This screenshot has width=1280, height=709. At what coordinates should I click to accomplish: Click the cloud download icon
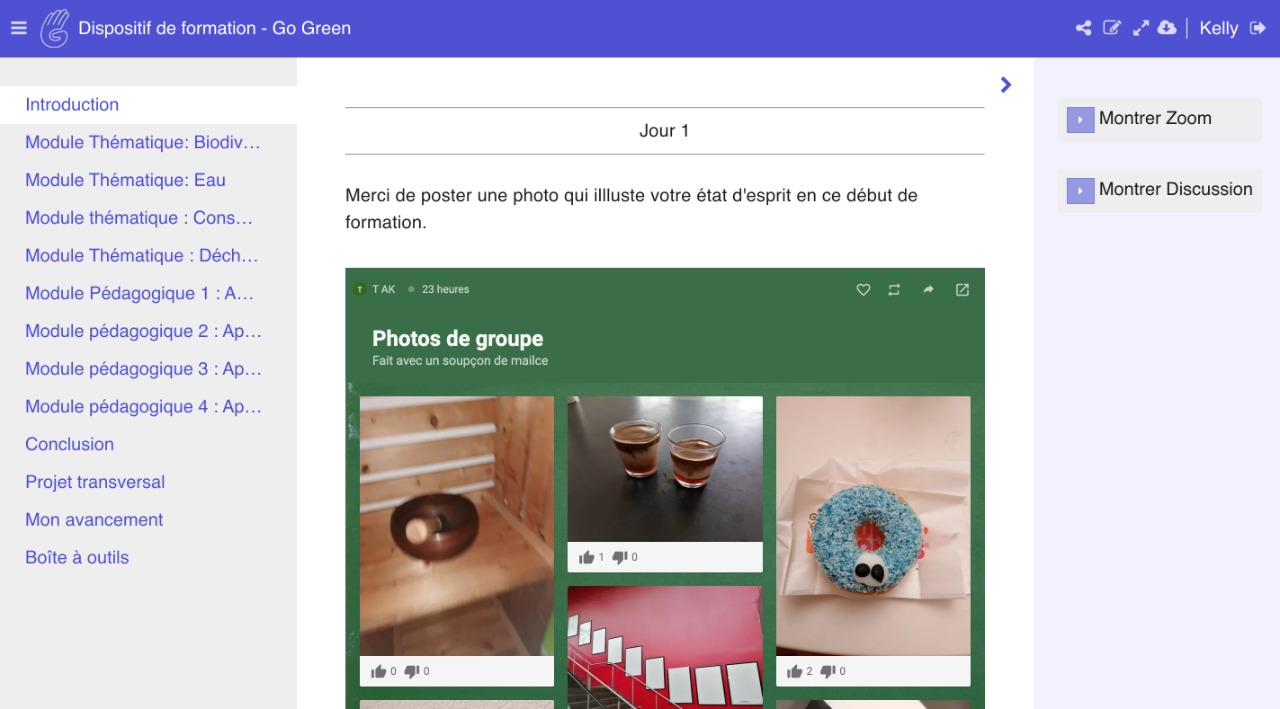1167,28
